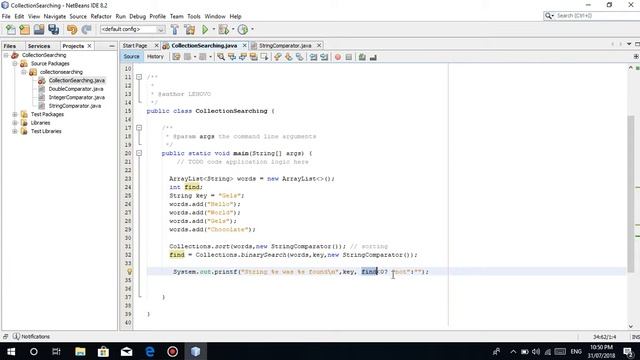Click the Redo toolbar icon

(86, 29)
